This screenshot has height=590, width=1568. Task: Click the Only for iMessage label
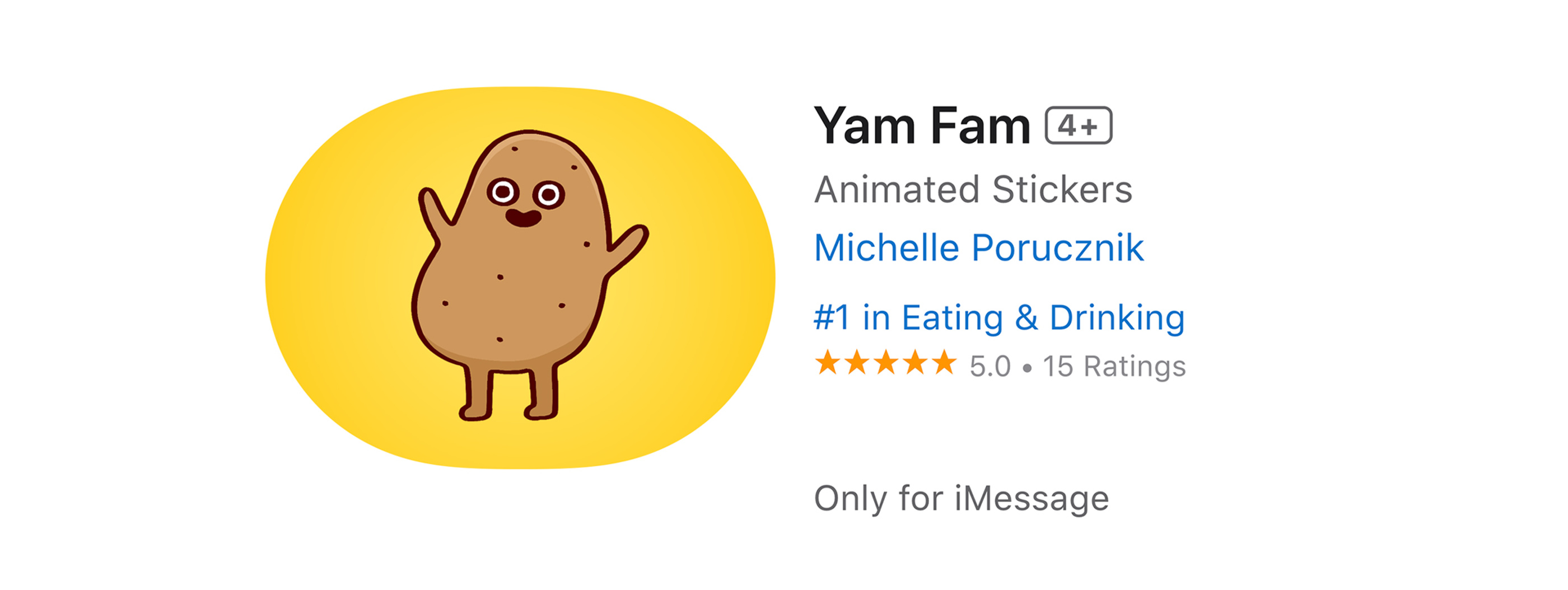(962, 499)
